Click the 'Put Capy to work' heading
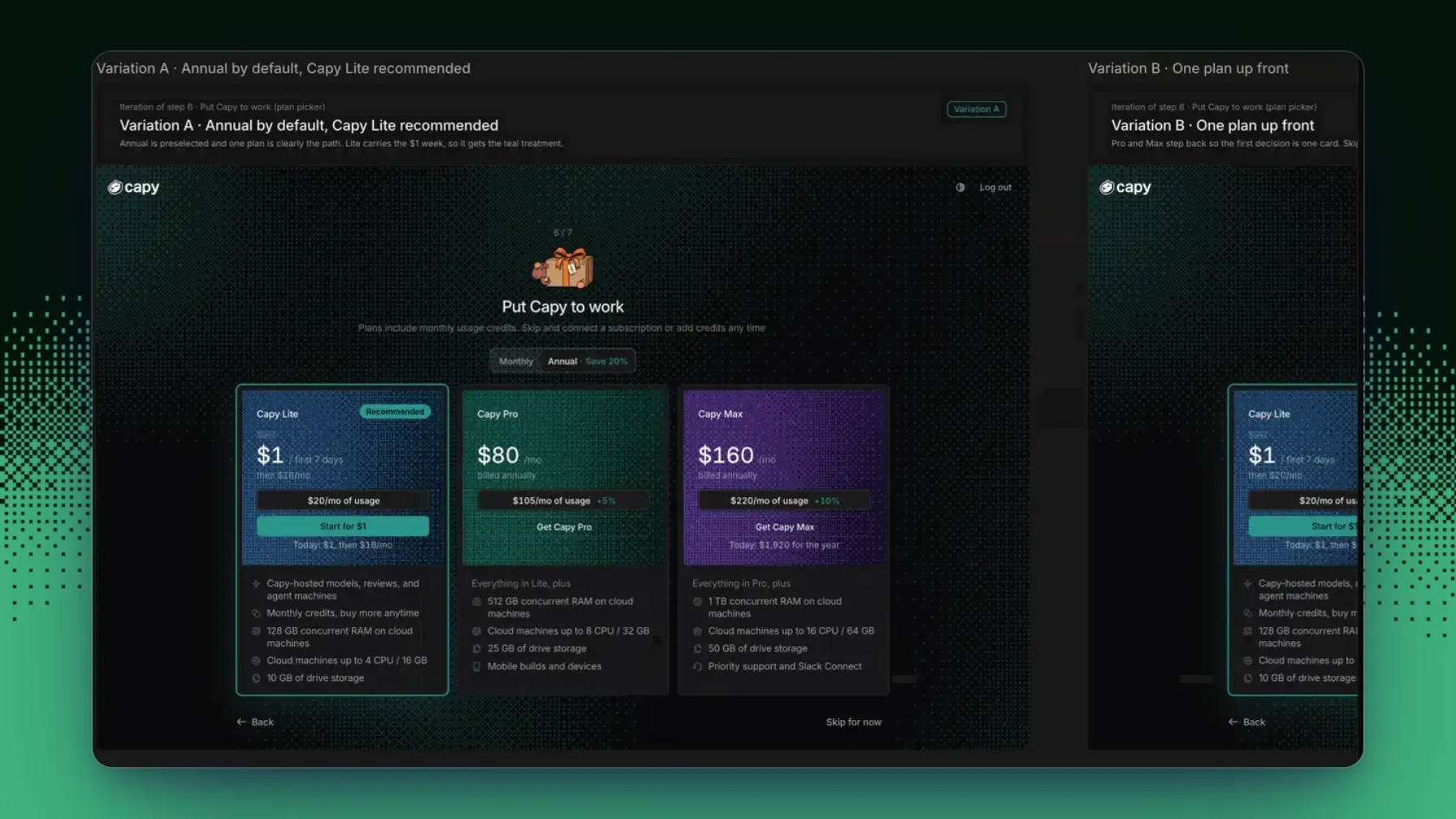Image resolution: width=1456 pixels, height=819 pixels. [563, 306]
